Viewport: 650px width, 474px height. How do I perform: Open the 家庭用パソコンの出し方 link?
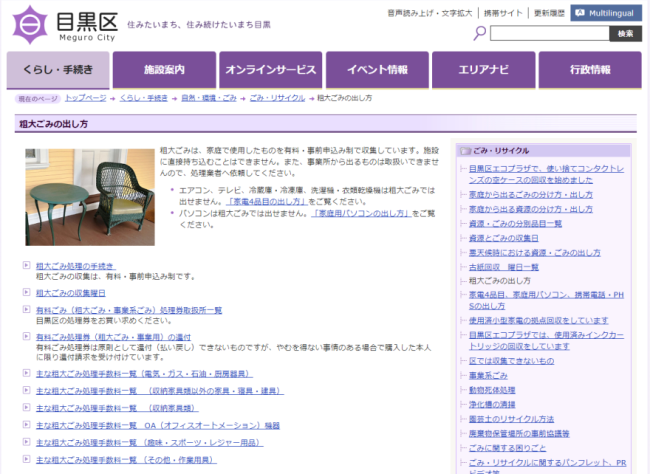tap(361, 213)
